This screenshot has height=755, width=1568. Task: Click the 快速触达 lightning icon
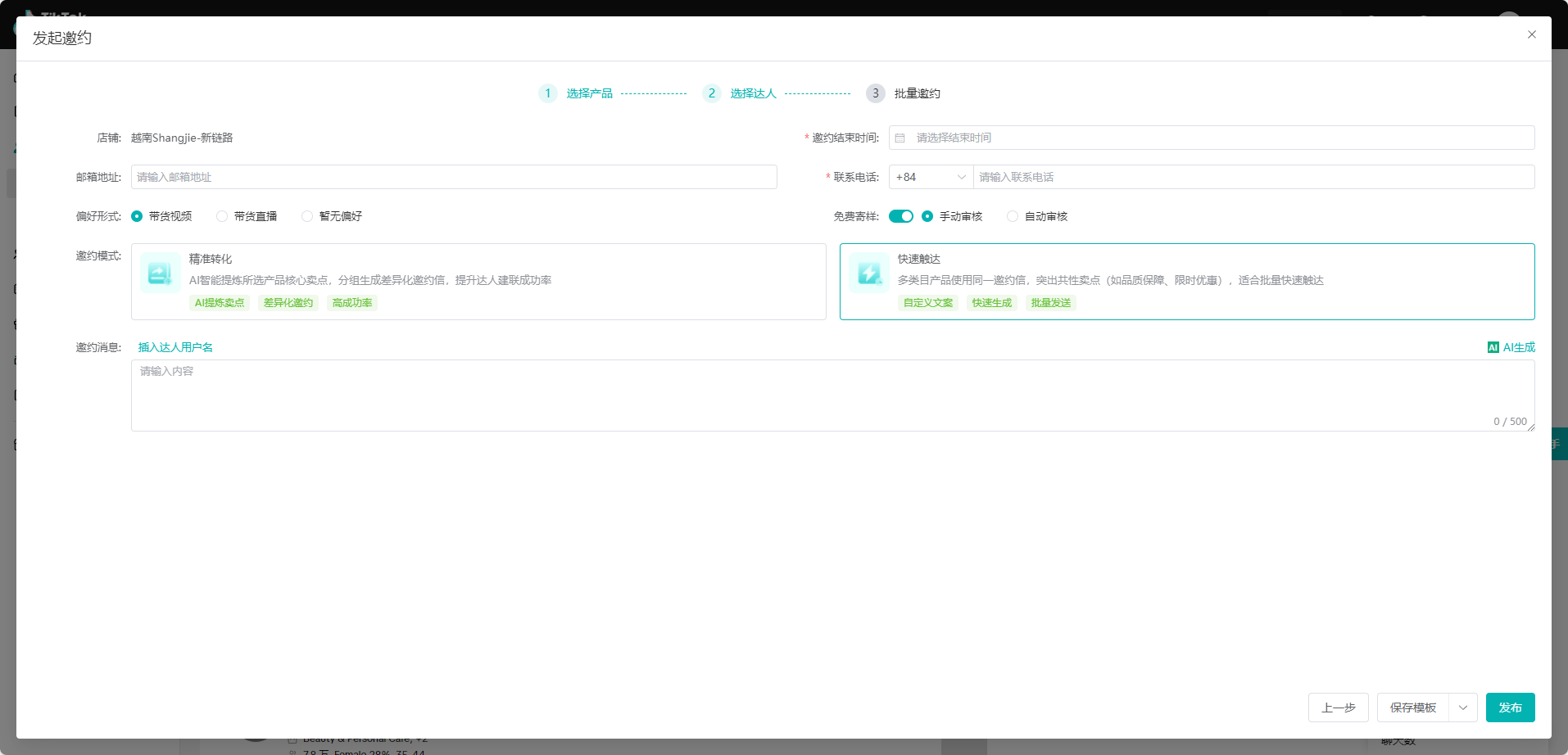point(868,273)
